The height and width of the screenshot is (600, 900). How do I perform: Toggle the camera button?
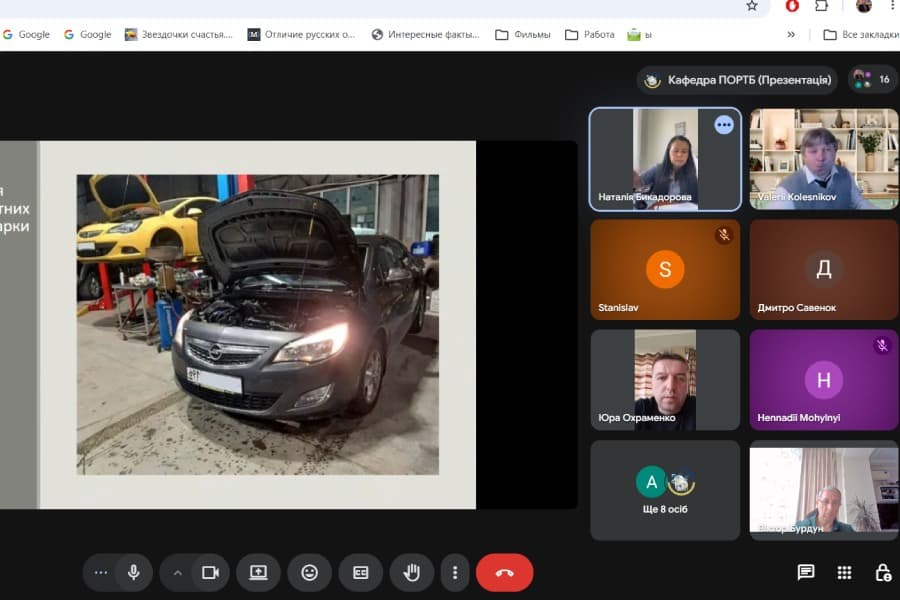[211, 572]
